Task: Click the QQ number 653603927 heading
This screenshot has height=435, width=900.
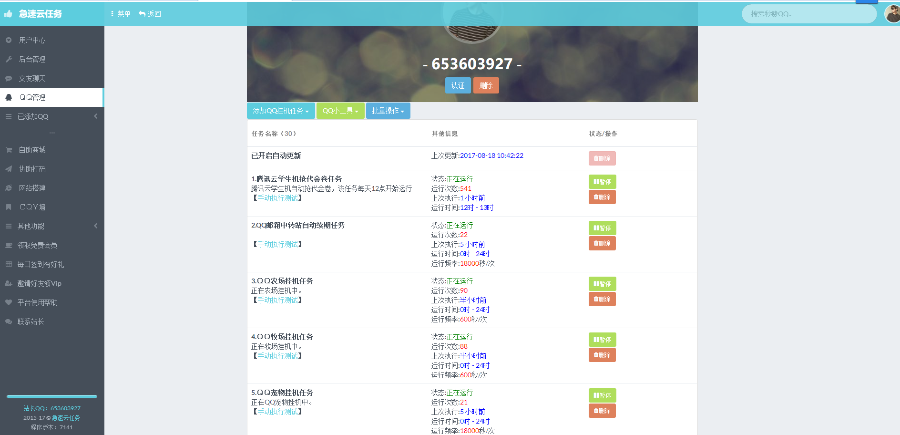Action: (472, 64)
